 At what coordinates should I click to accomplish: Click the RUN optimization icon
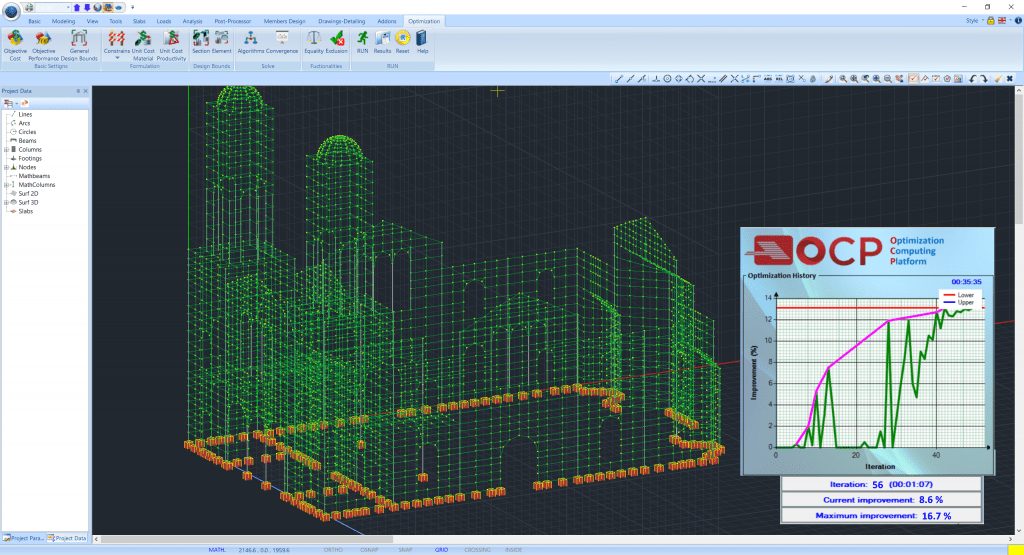click(362, 39)
